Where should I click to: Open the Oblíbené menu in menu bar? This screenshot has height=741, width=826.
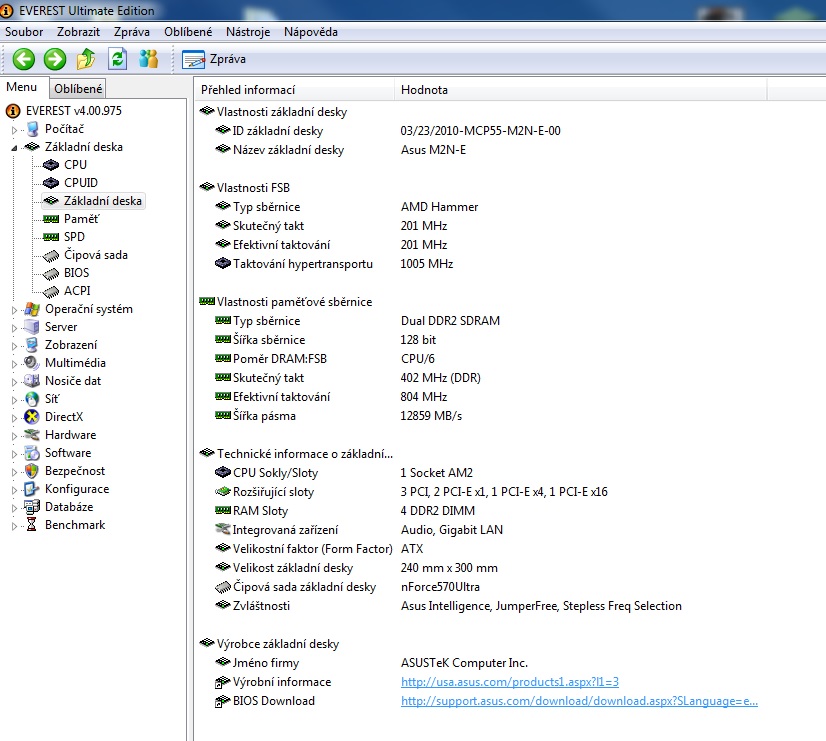(x=188, y=32)
